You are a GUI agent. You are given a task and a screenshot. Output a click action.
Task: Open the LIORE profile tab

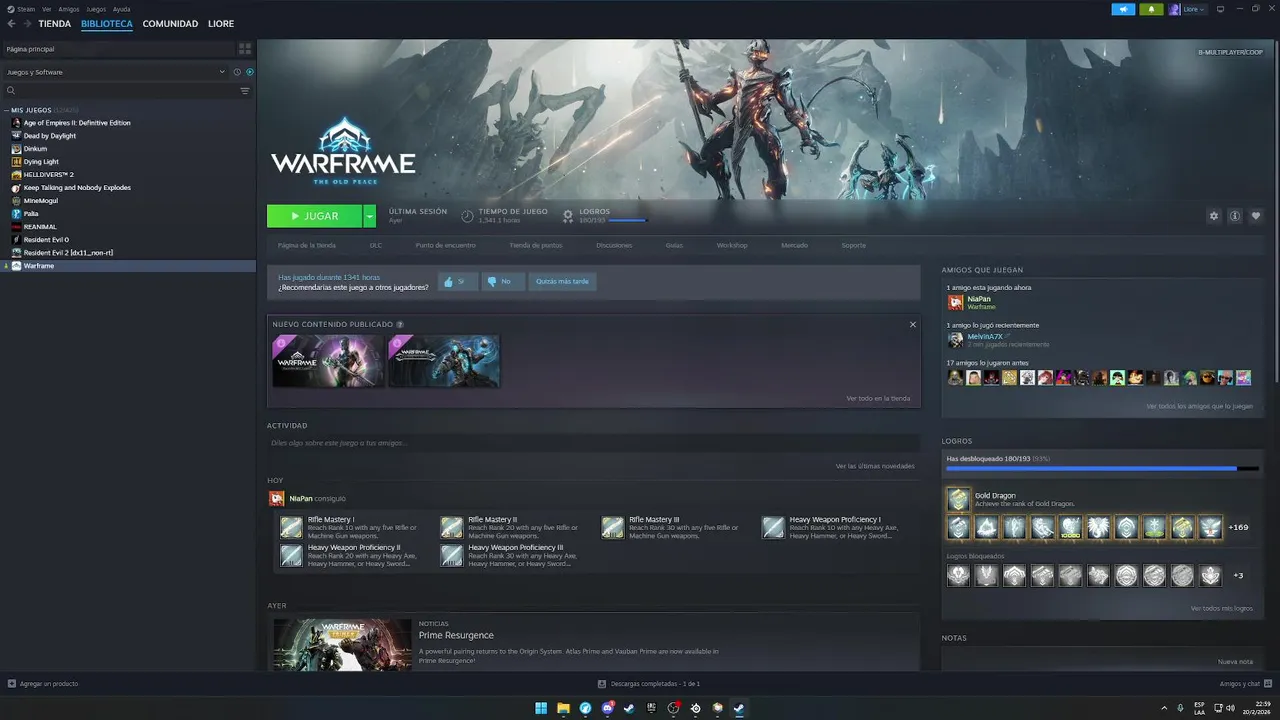(221, 24)
